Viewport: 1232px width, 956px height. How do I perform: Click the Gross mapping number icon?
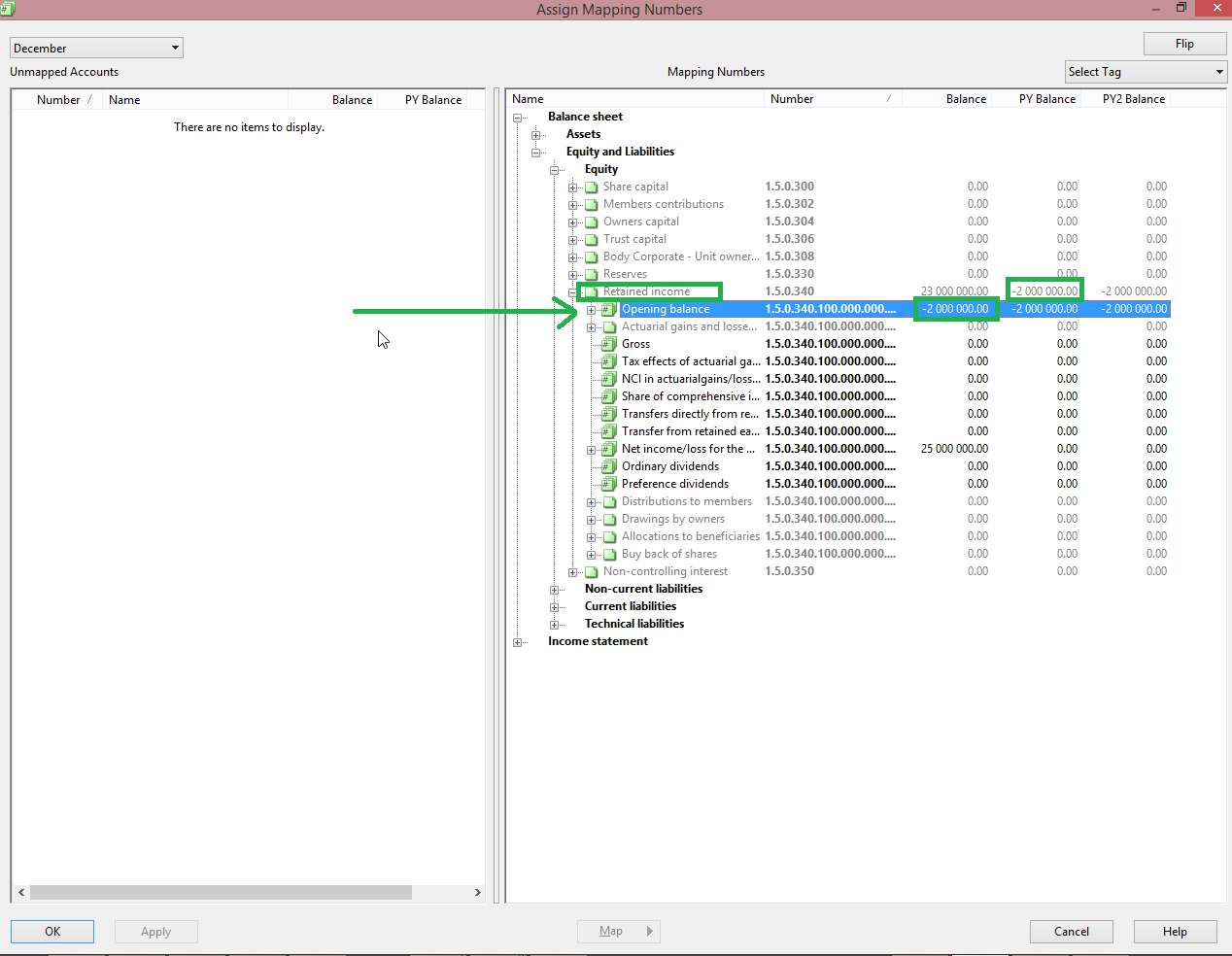pos(609,344)
